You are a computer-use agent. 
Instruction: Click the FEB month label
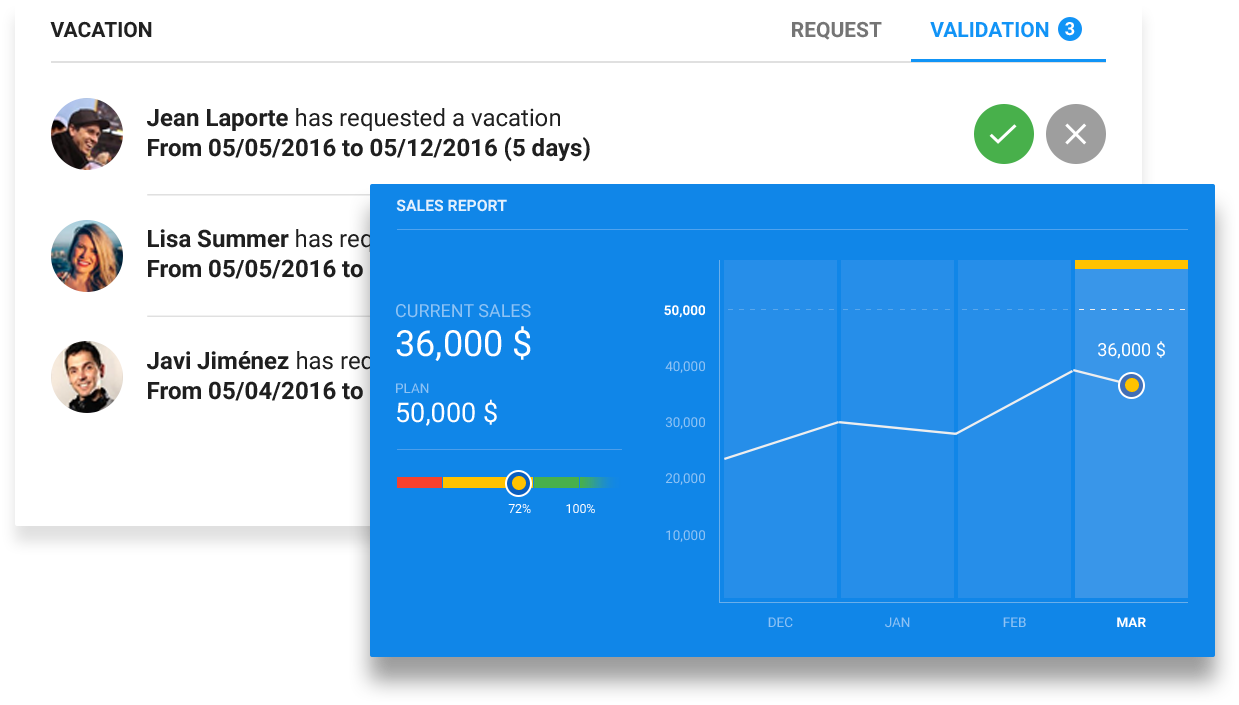[1014, 623]
